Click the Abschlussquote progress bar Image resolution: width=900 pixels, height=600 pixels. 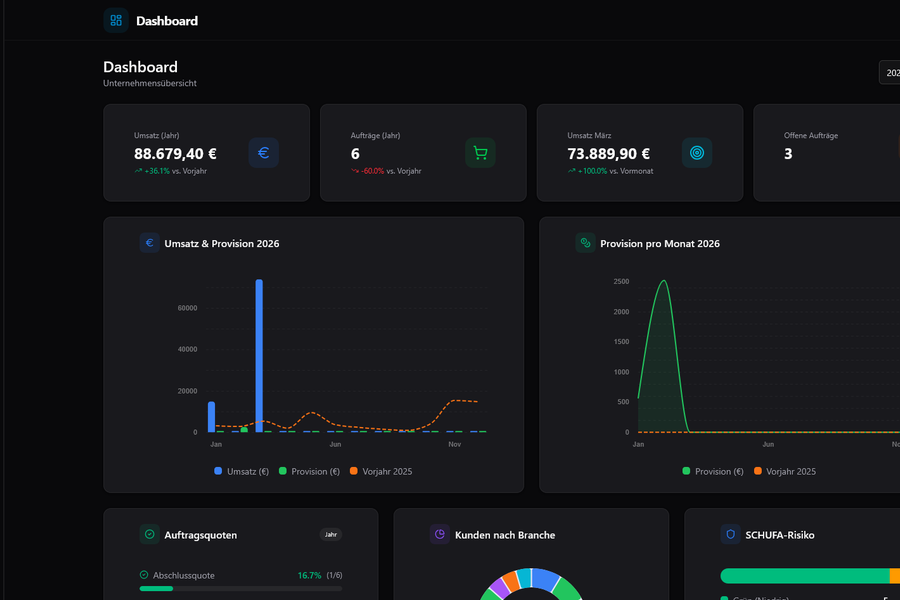(240, 589)
